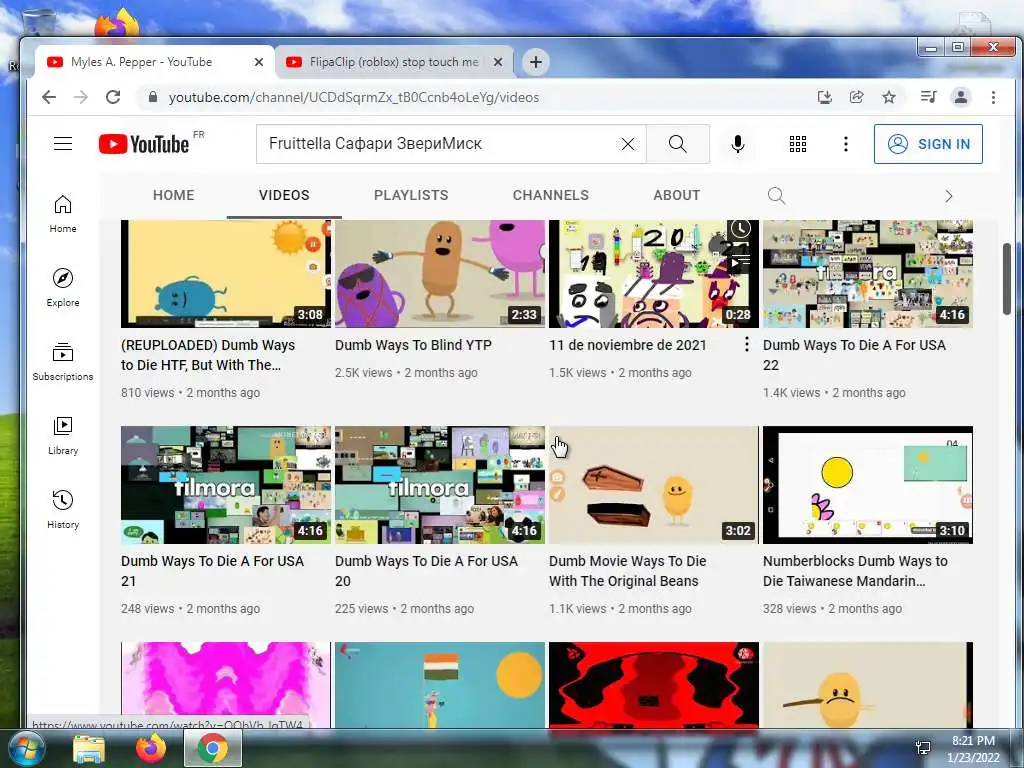Clear the search box with the X

click(x=628, y=144)
